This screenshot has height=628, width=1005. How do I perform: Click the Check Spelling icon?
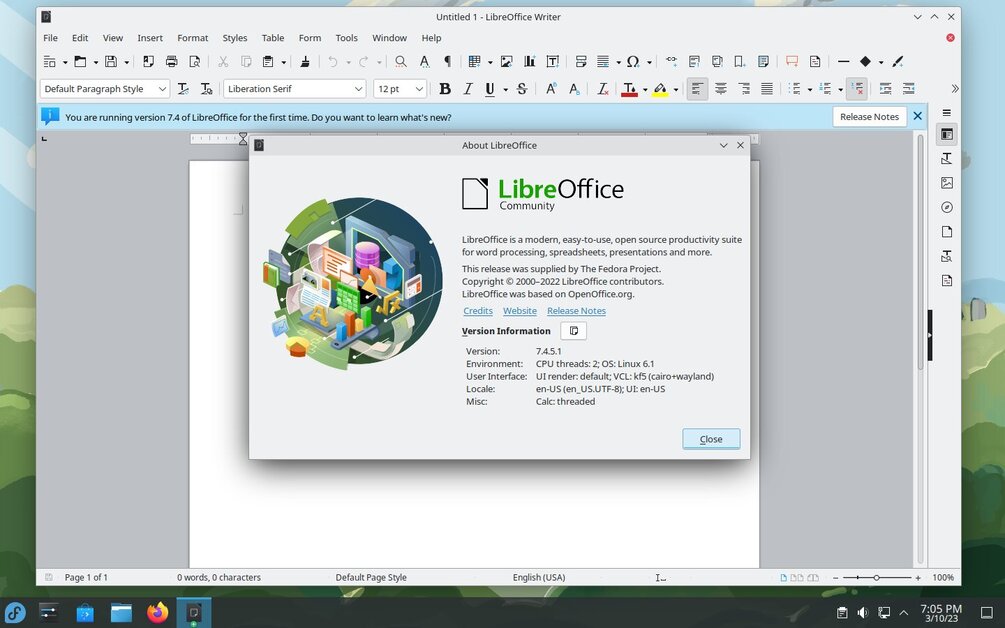[424, 62]
